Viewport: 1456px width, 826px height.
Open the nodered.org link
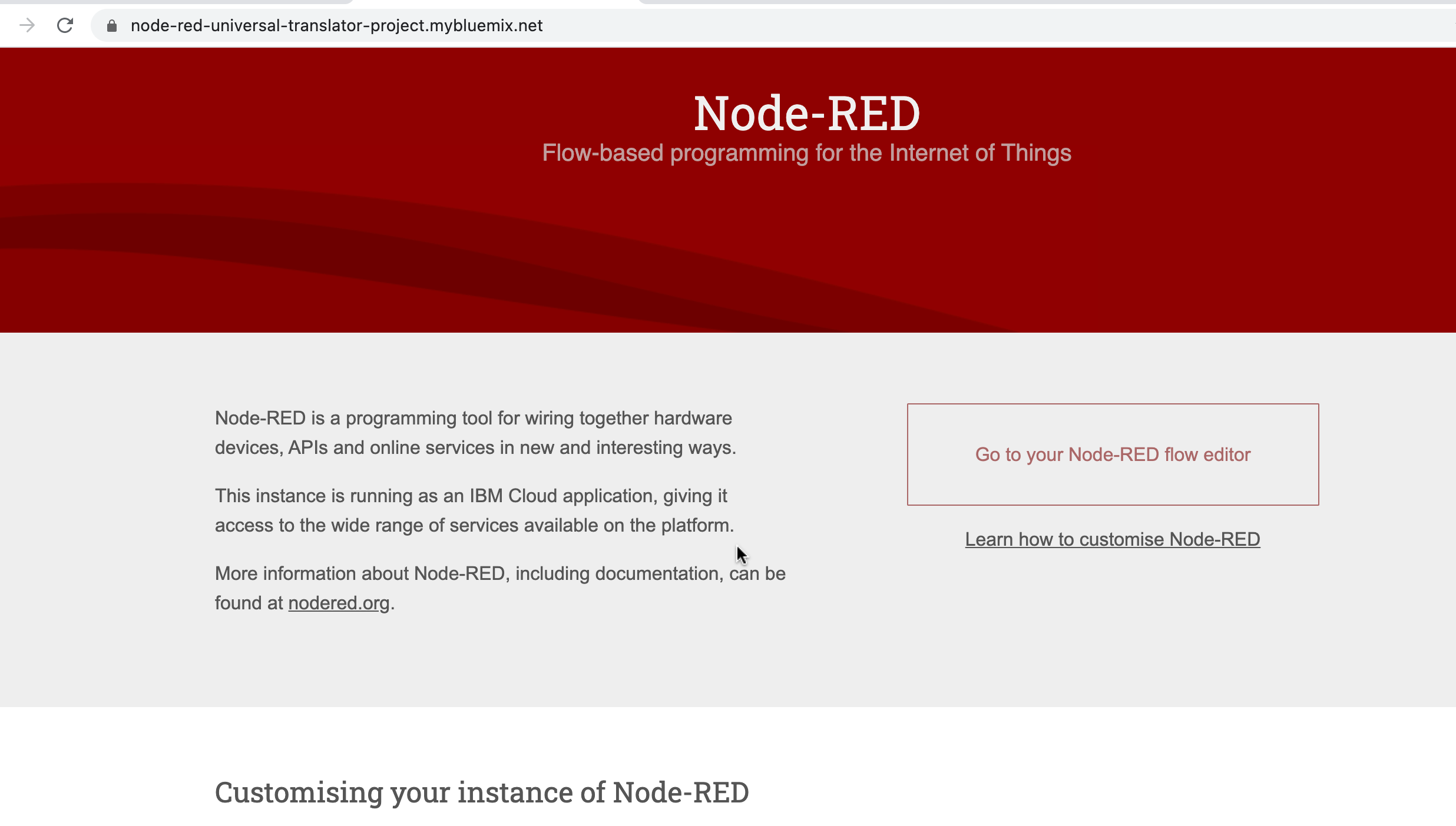point(339,603)
